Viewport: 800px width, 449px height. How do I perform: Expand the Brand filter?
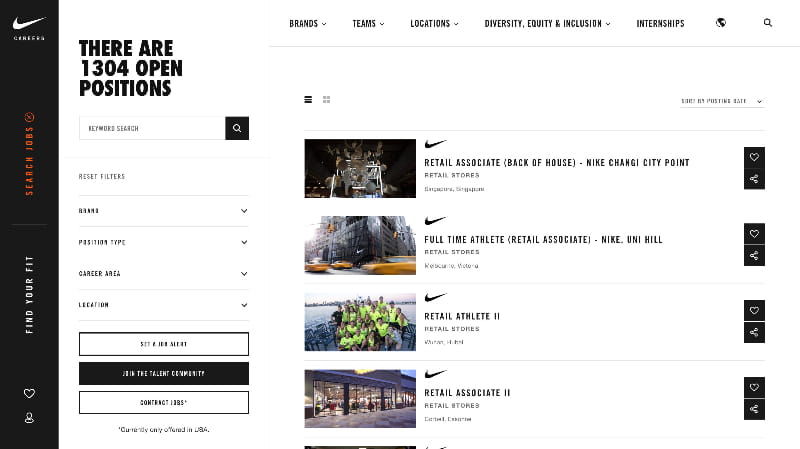163,211
